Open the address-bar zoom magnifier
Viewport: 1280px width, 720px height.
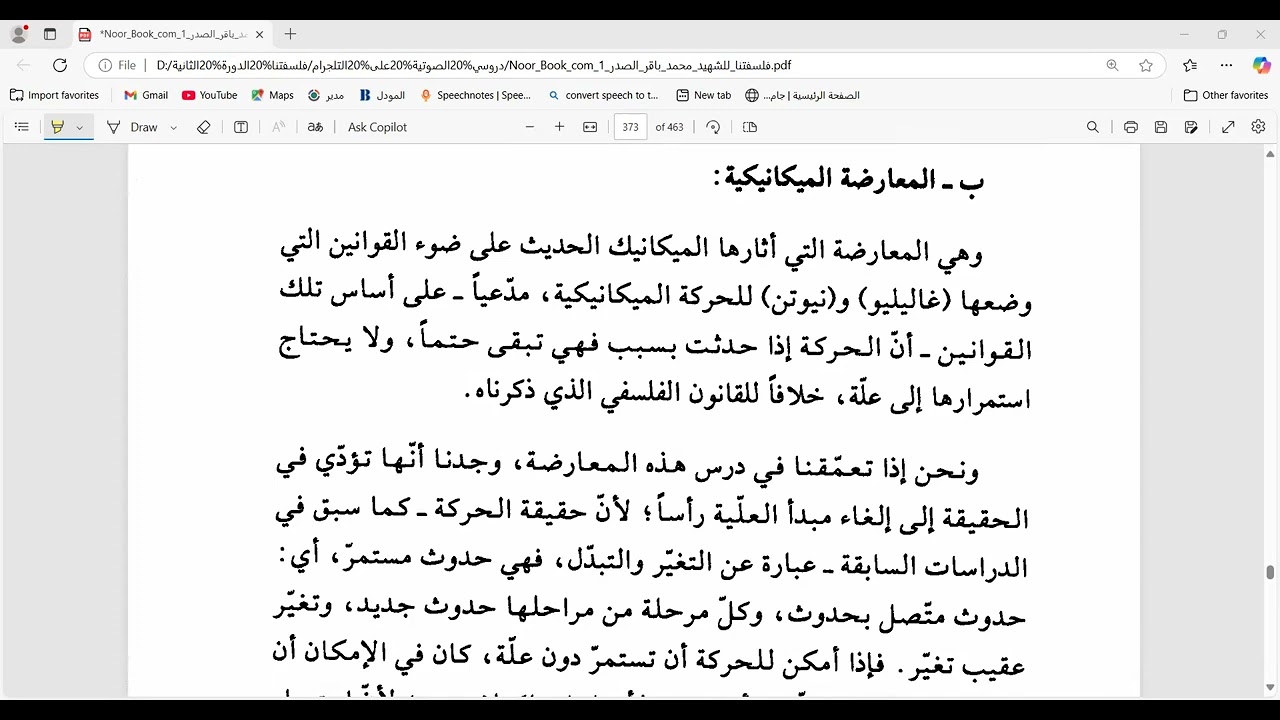pos(1112,65)
